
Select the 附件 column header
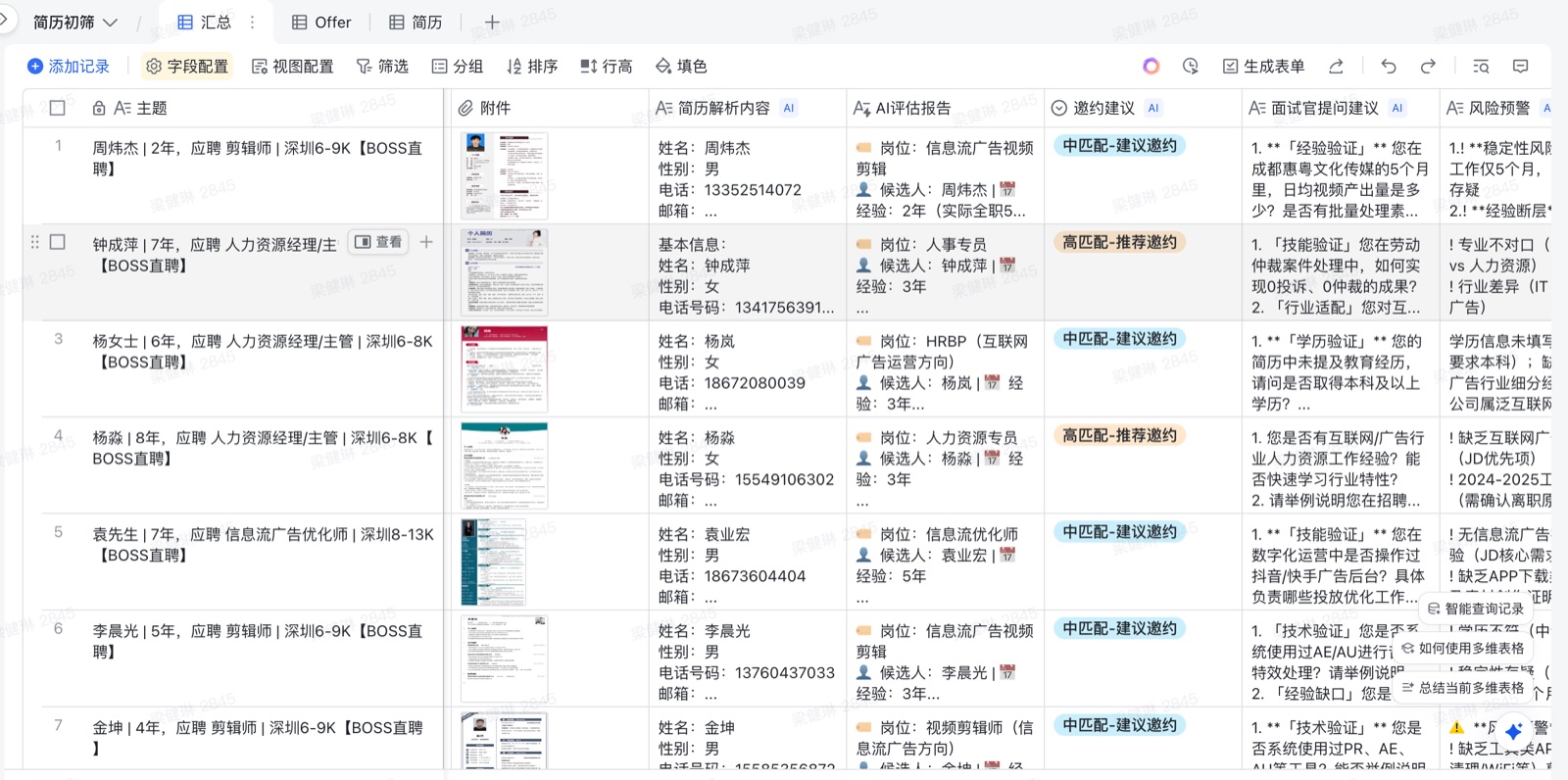click(550, 108)
